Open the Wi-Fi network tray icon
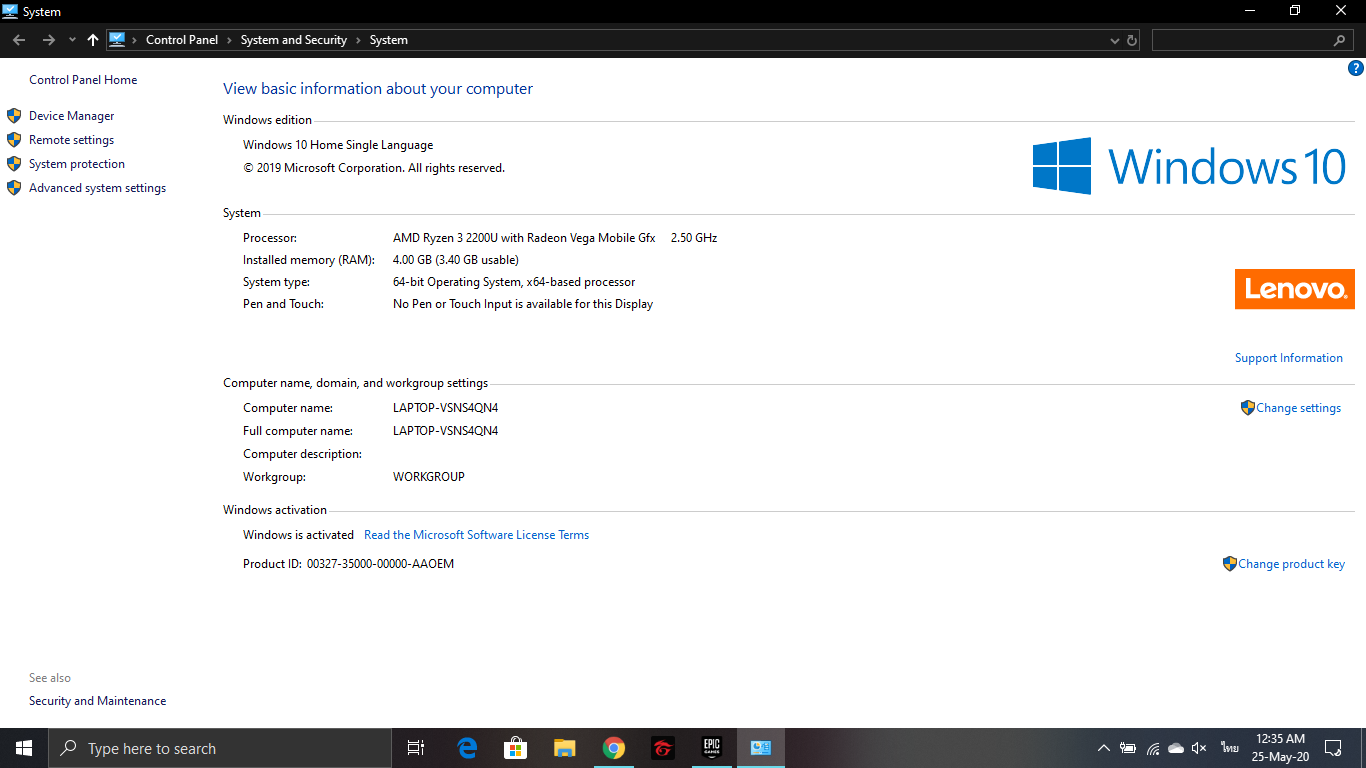The width and height of the screenshot is (1366, 768). click(1153, 748)
